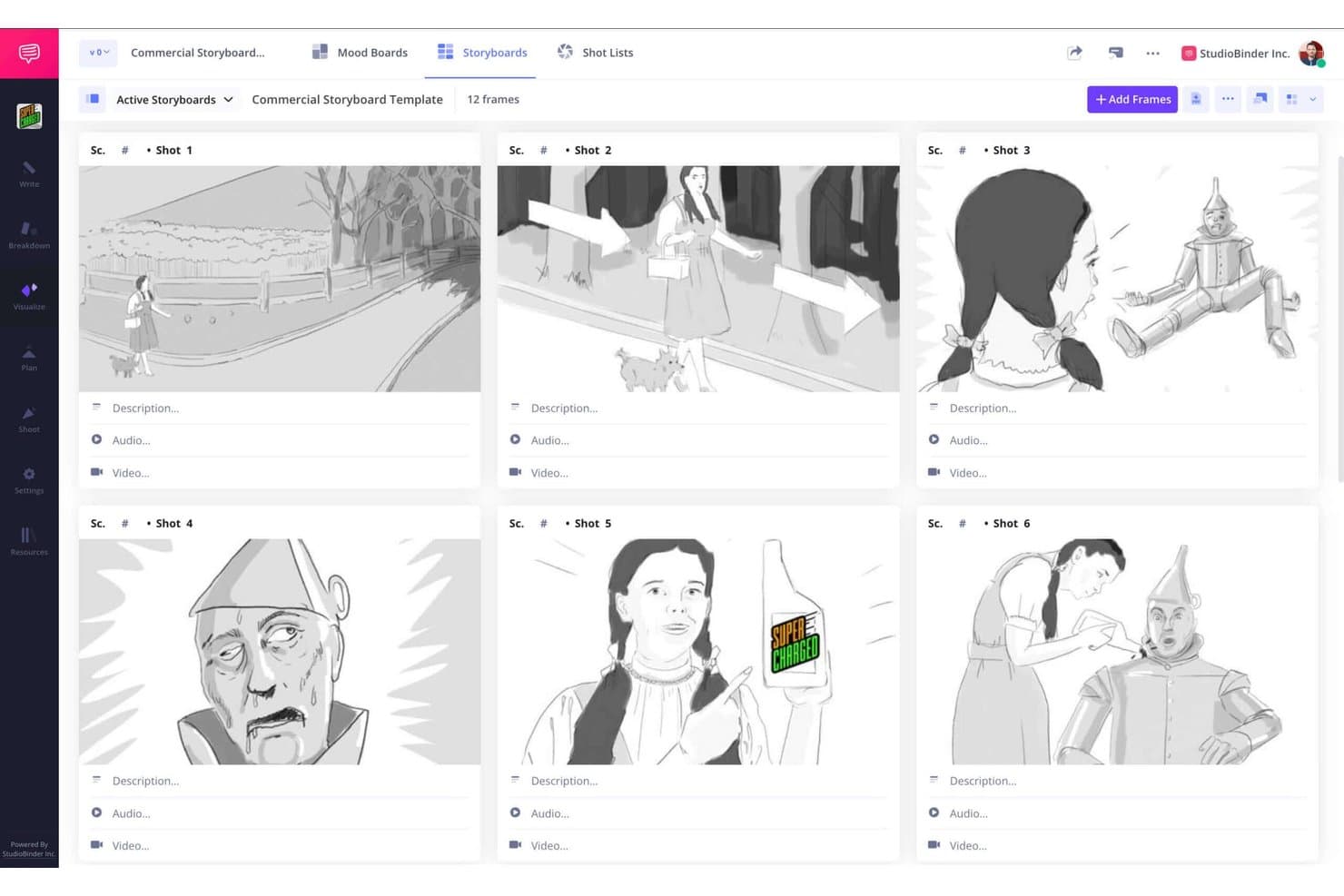
Task: Switch to the Shot Lists tab
Action: pos(596,53)
